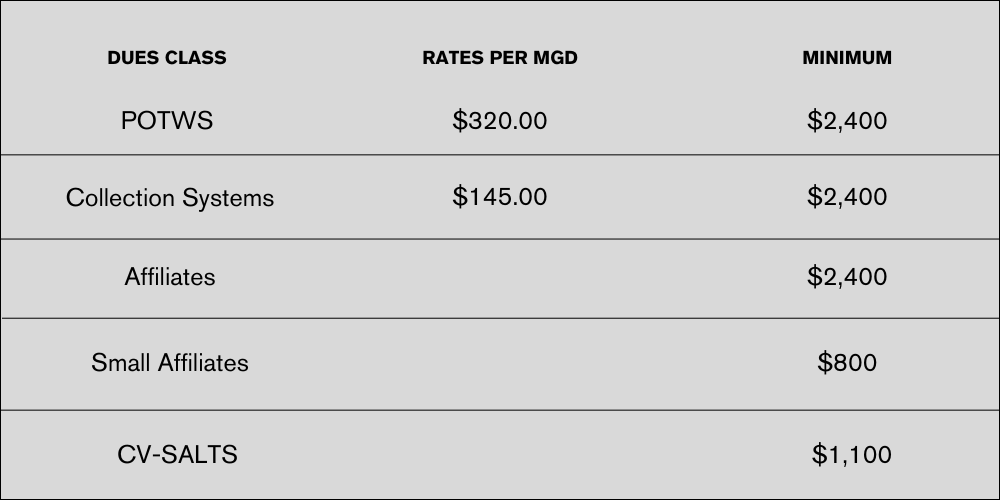Click the Collection Systems $2,400 minimum
This screenshot has width=1000, height=500.
pyautogui.click(x=847, y=197)
